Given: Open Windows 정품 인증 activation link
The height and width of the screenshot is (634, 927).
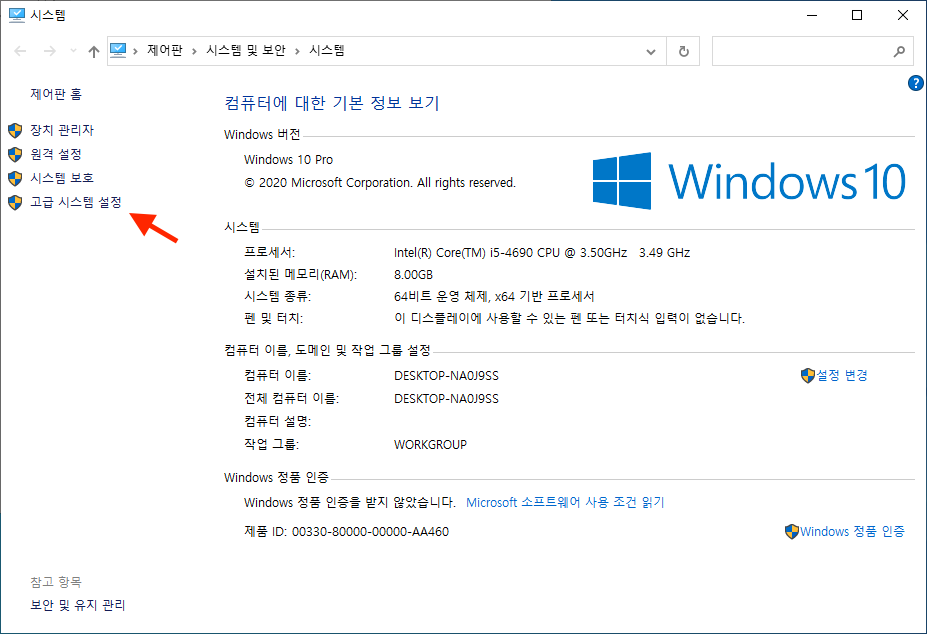Looking at the screenshot, I should coord(853,532).
